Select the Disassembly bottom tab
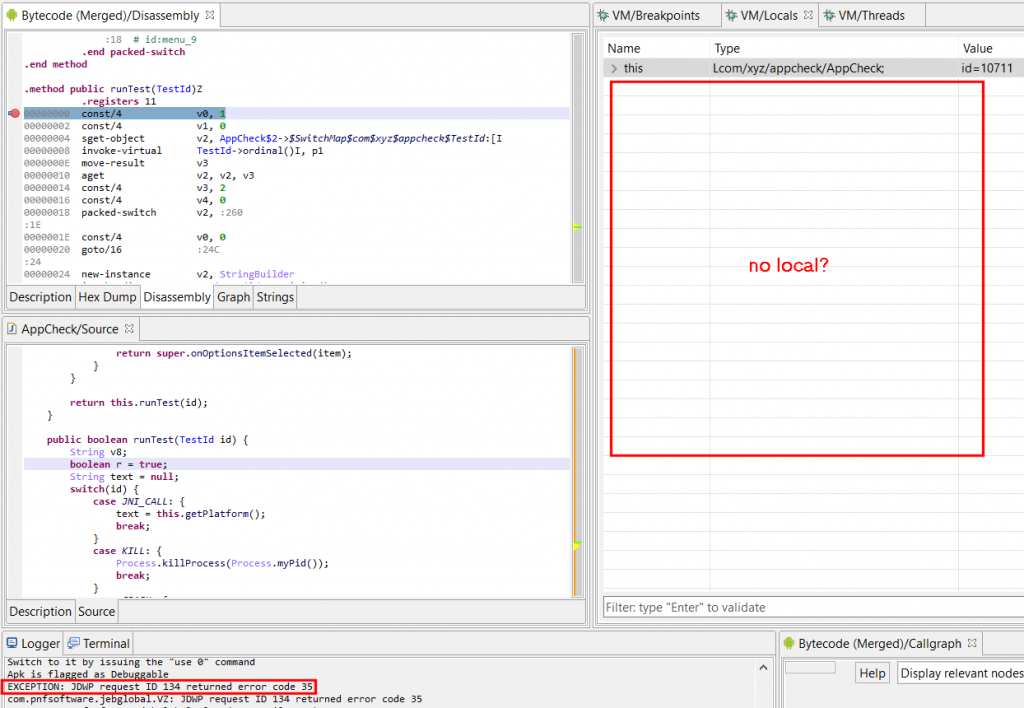The width and height of the screenshot is (1024, 708). tap(177, 297)
